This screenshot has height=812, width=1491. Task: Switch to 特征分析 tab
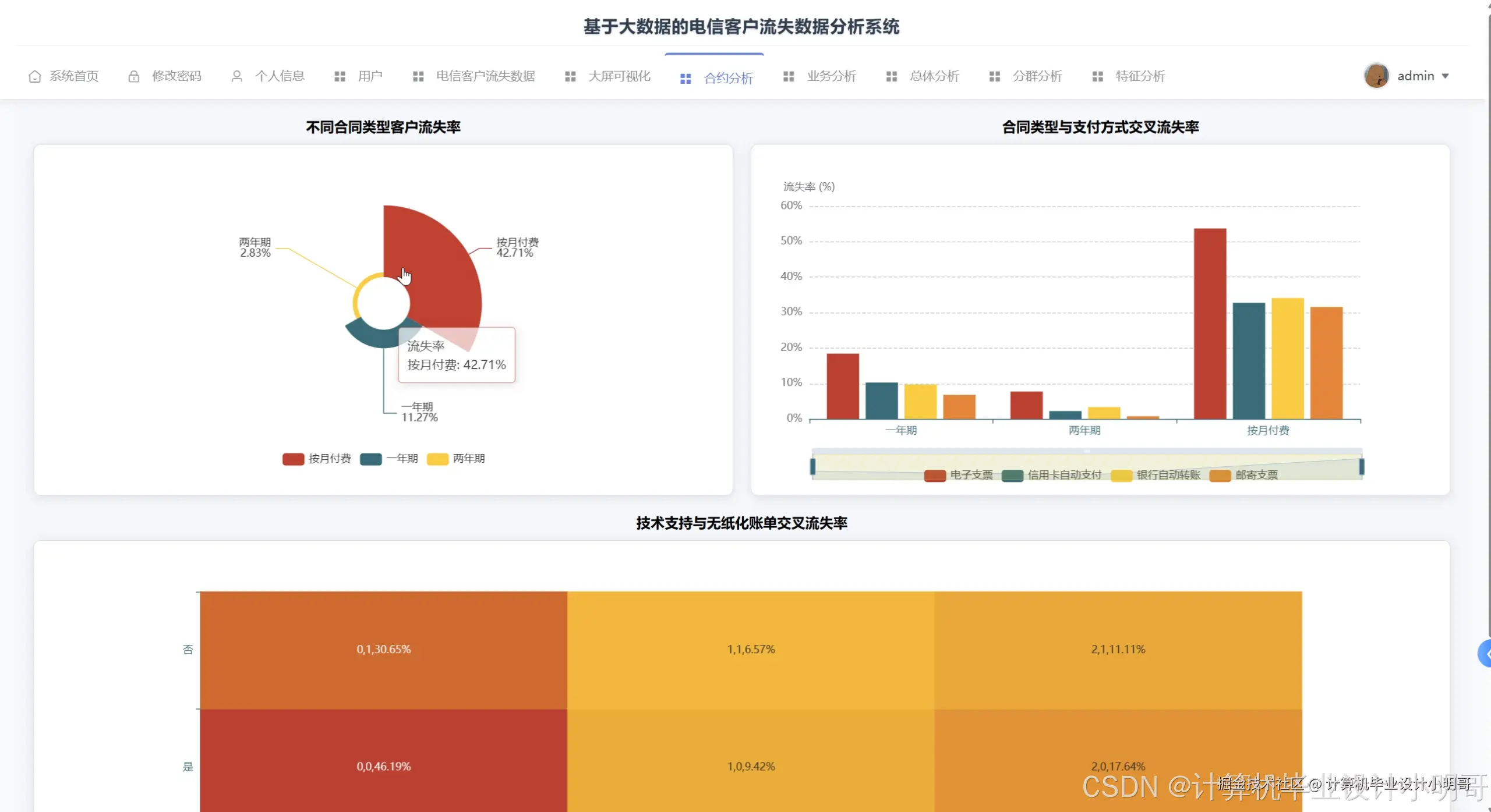[1139, 76]
